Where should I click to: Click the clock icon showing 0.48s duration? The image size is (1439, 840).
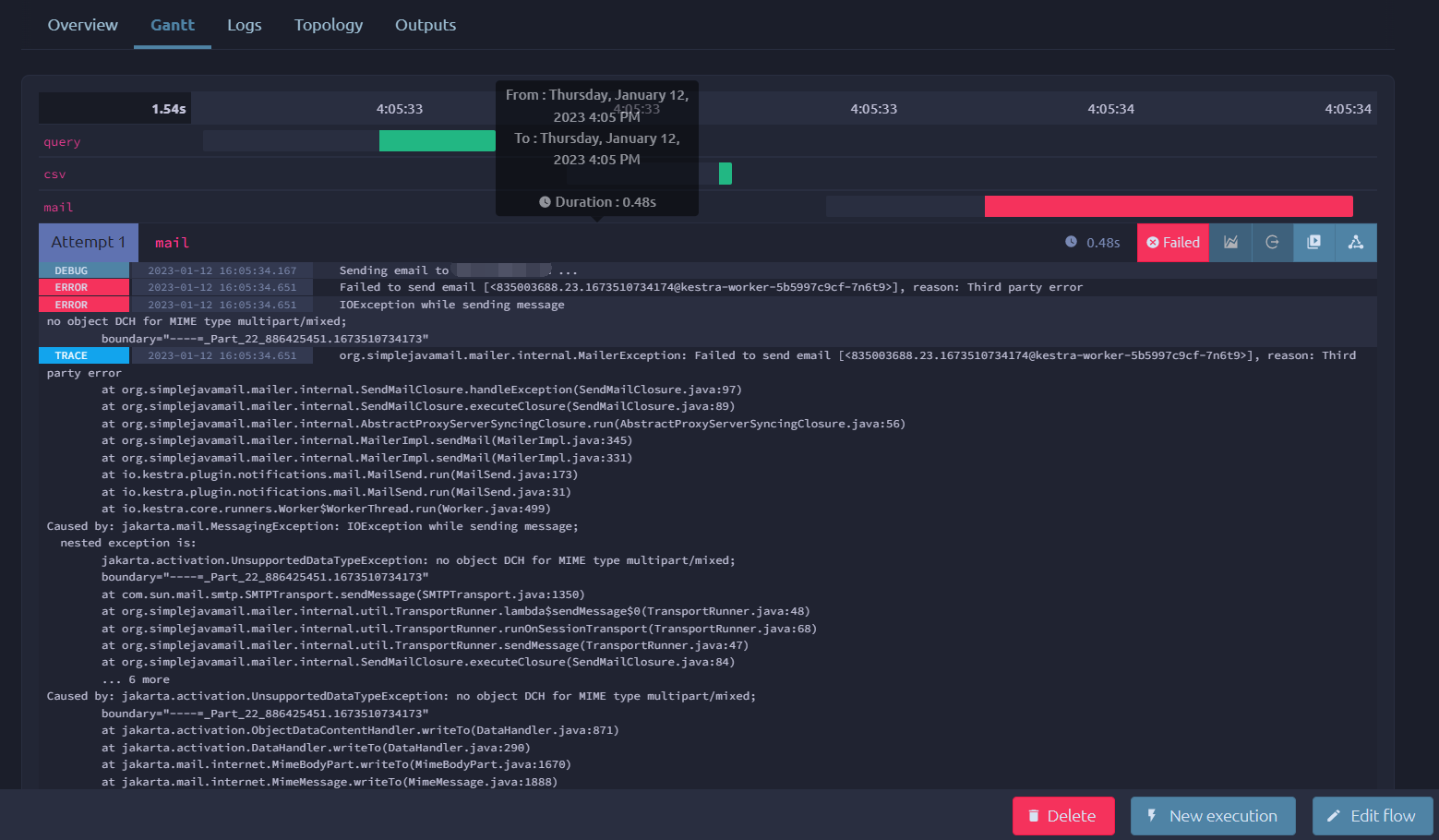tap(1070, 243)
